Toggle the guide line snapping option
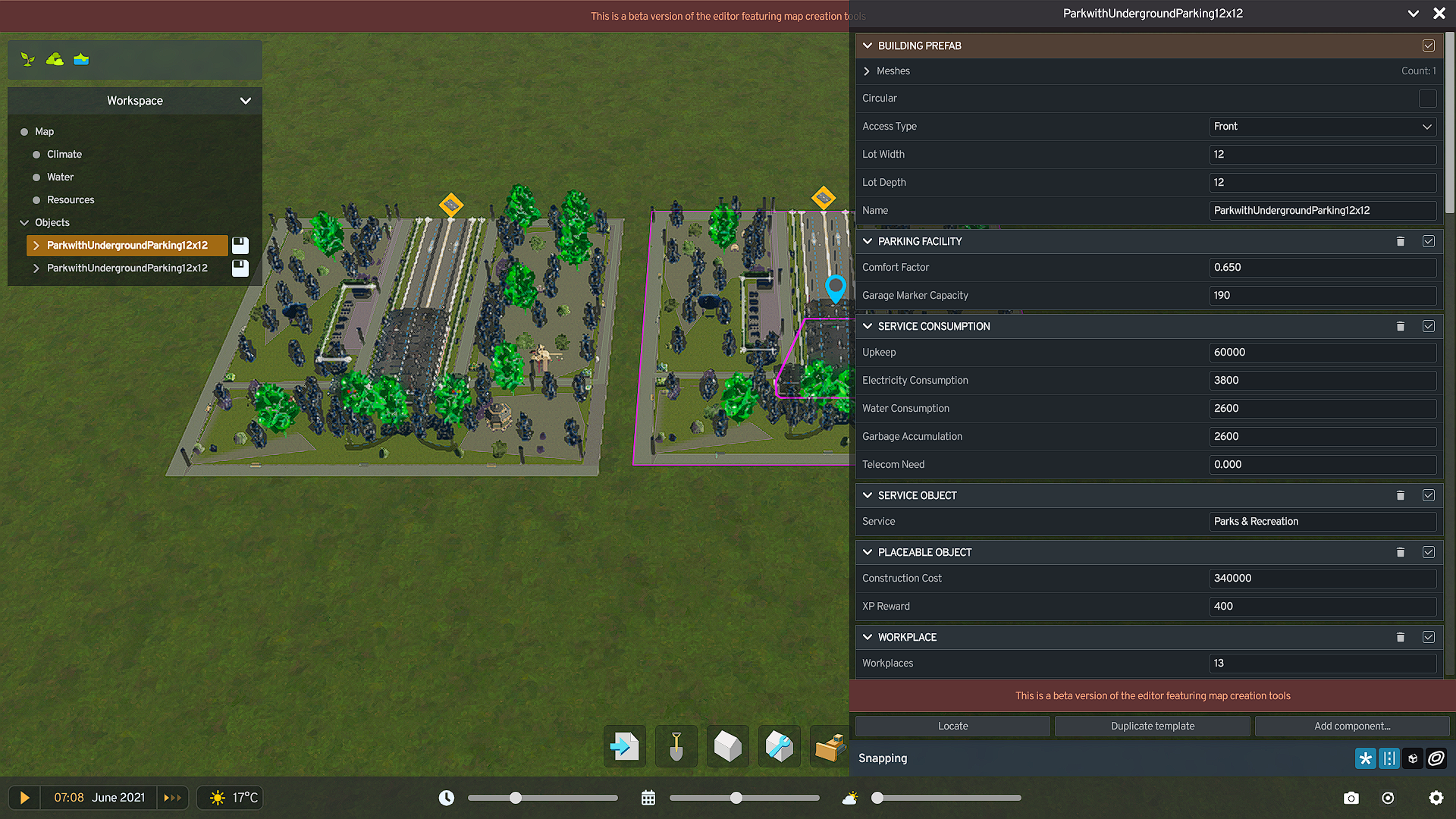This screenshot has width=1456, height=819. 1389,758
